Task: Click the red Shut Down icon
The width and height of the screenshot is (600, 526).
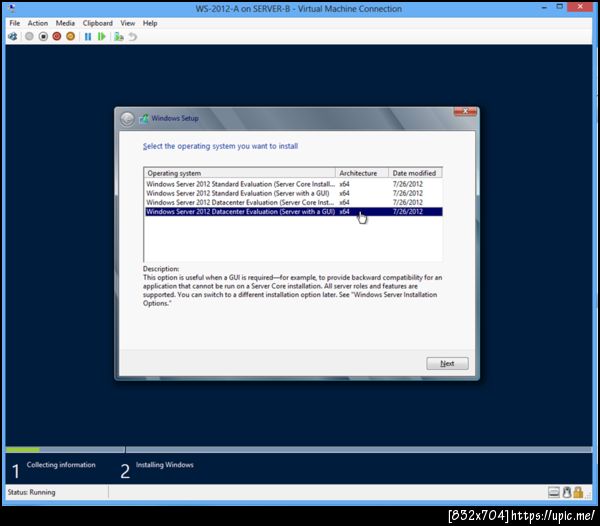Action: (57, 37)
